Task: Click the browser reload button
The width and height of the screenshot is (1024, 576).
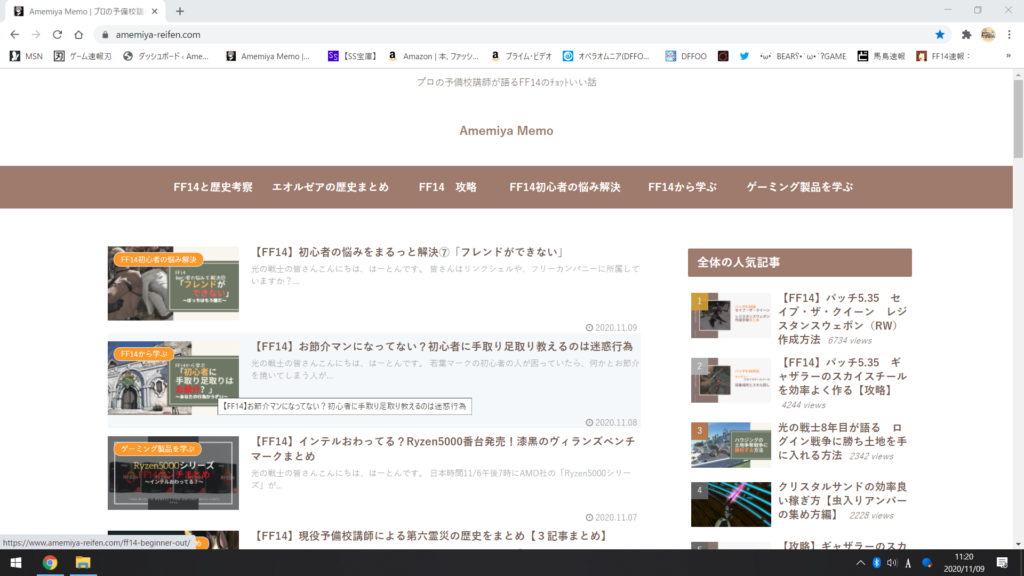Action: tap(56, 34)
